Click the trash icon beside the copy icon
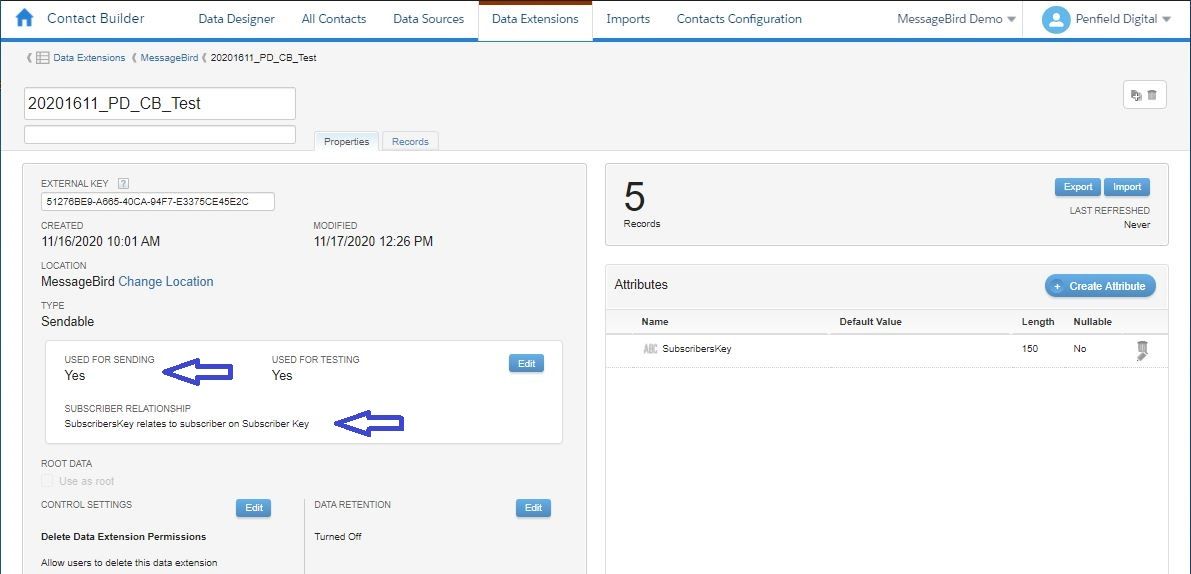 [1152, 95]
